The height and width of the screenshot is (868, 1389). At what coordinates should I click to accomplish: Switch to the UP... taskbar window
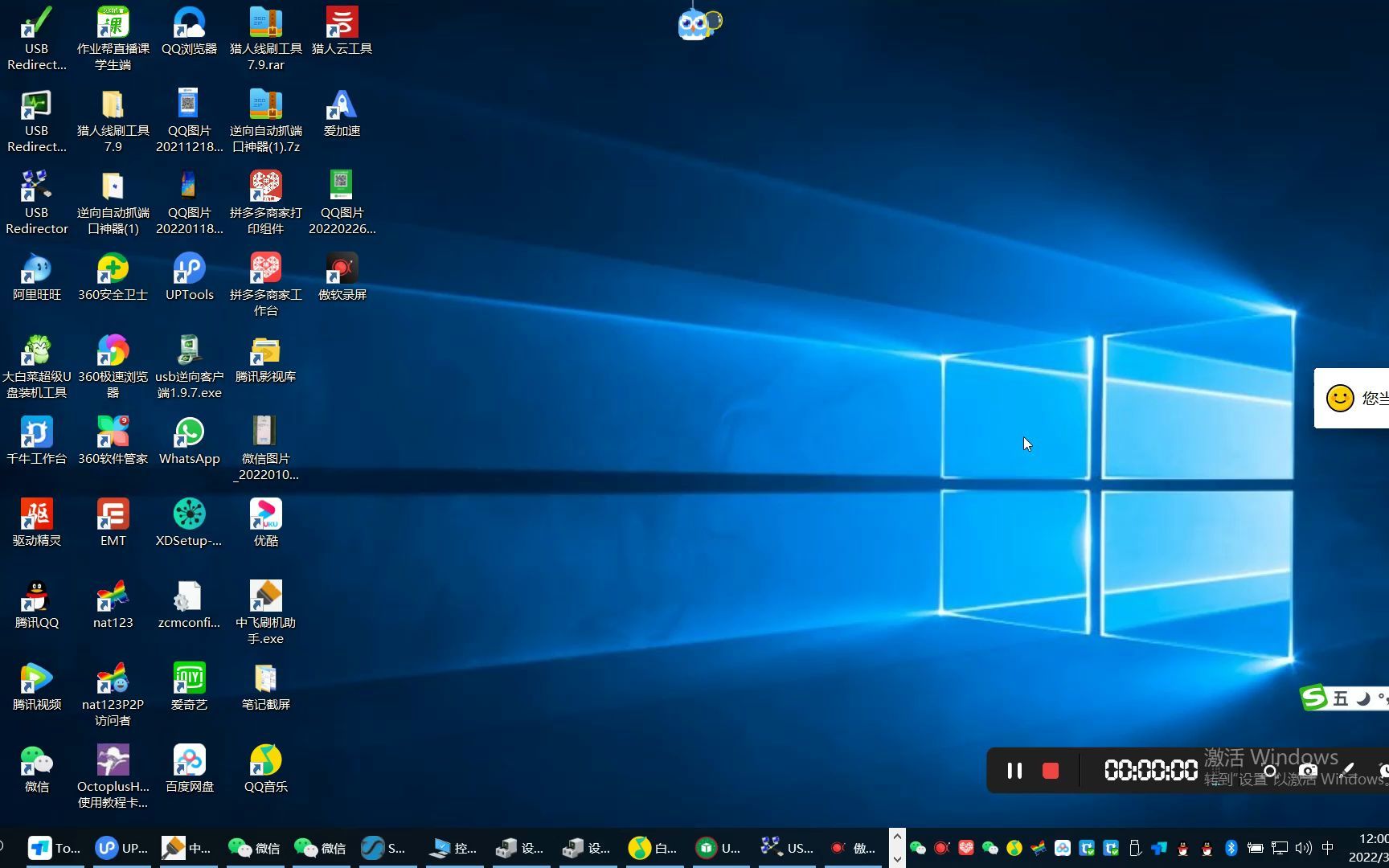121,848
